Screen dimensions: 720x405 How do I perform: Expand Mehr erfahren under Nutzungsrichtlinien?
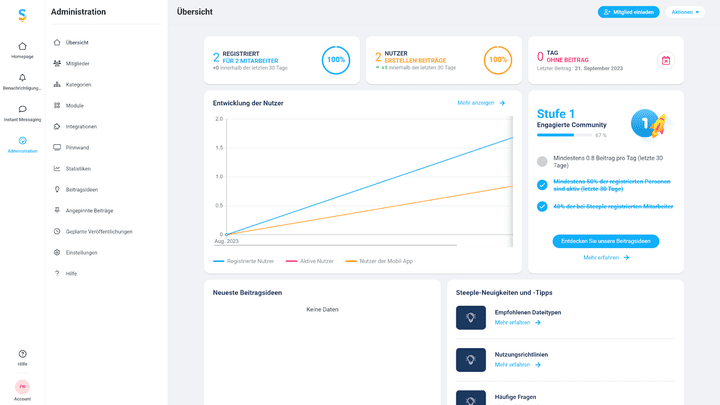(518, 365)
